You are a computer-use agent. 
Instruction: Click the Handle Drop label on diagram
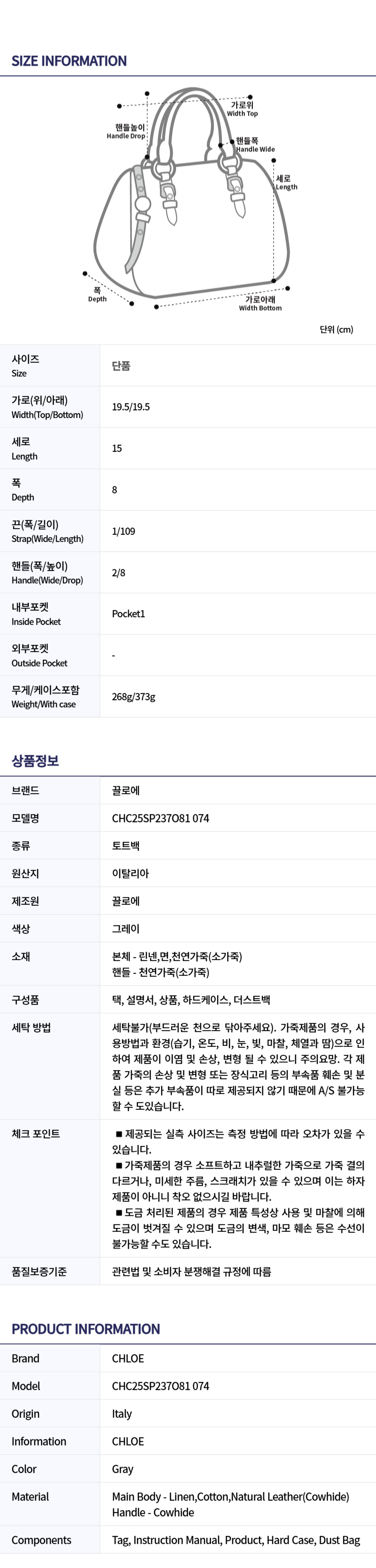point(126,132)
